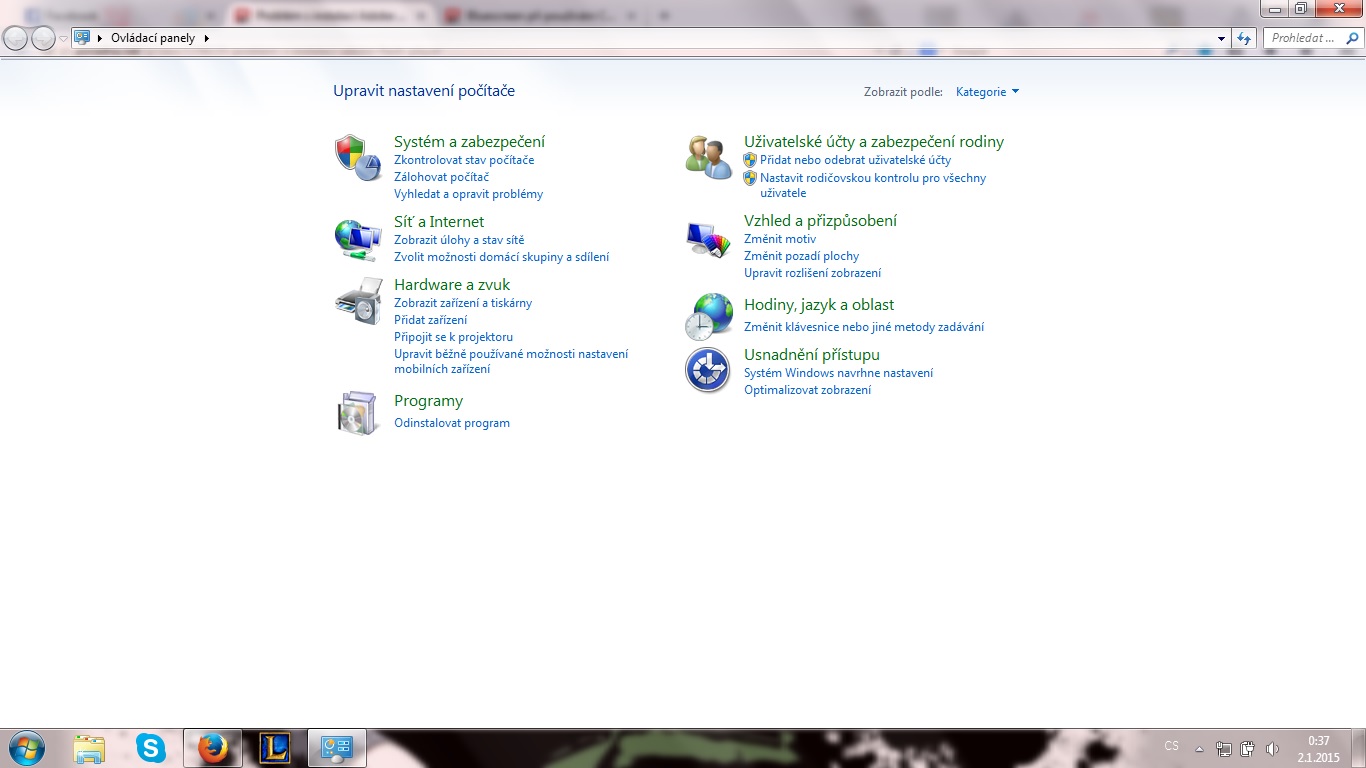Open Vzhled a přizpůsobení heading
The image size is (1366, 768).
click(820, 221)
